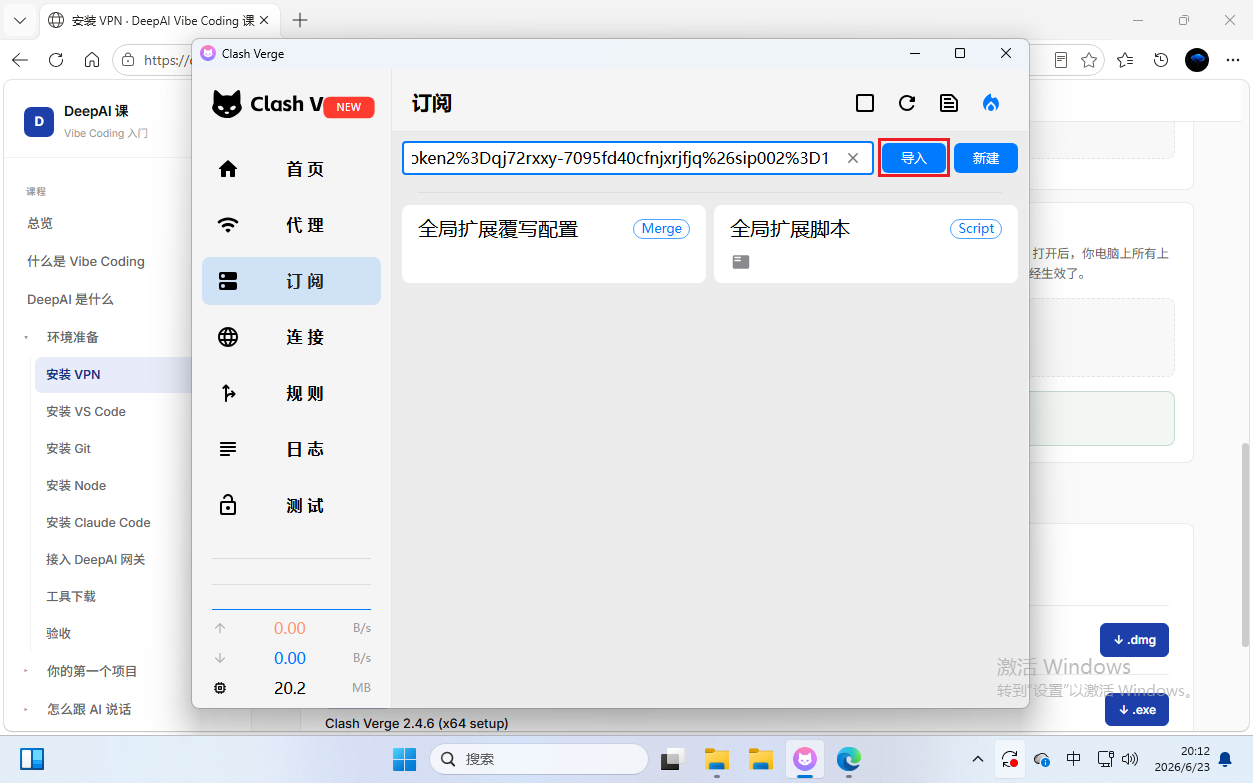Open 连接 connections page
This screenshot has height=783, width=1253.
291,337
